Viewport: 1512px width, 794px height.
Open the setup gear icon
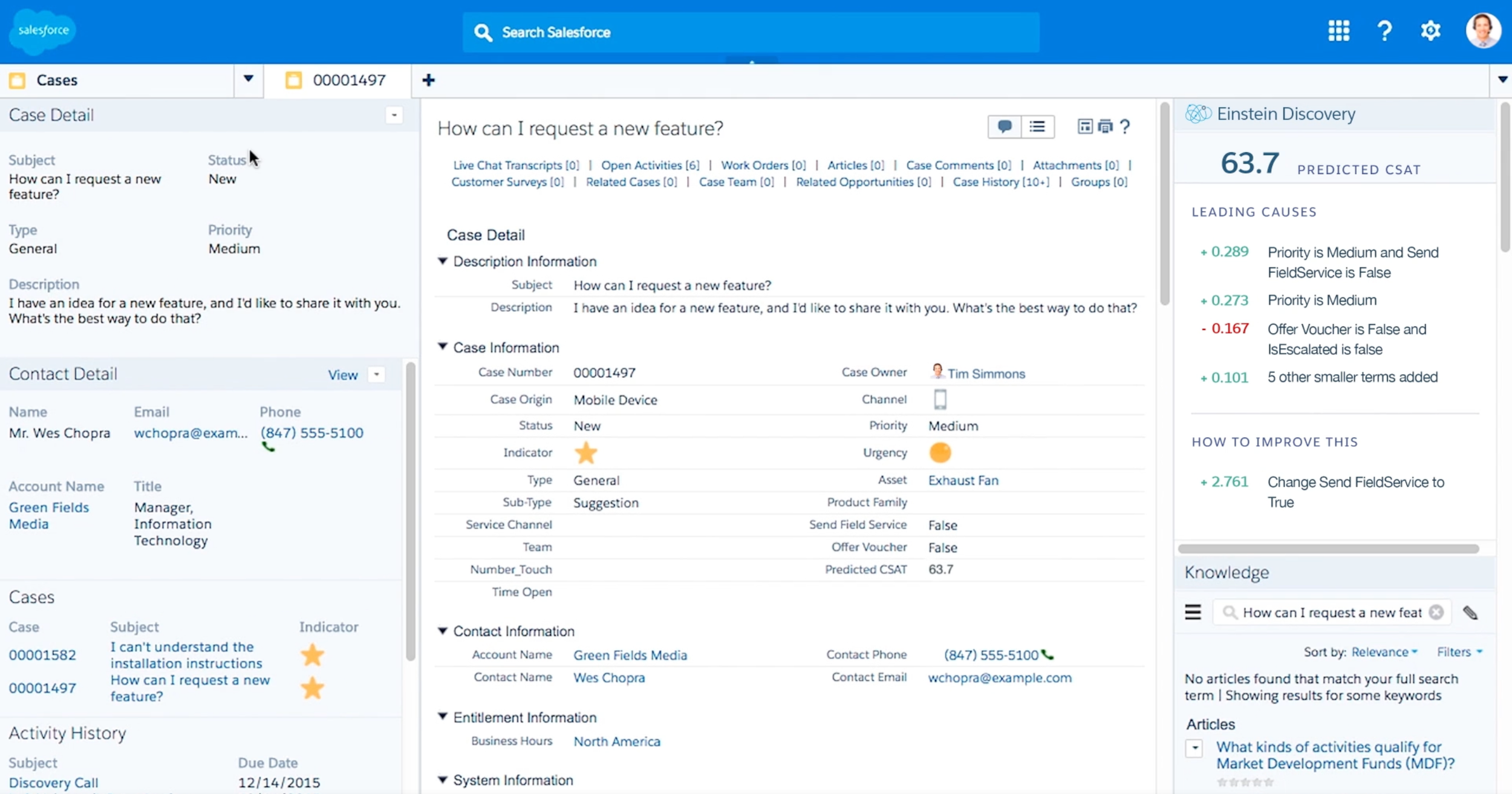click(1430, 31)
